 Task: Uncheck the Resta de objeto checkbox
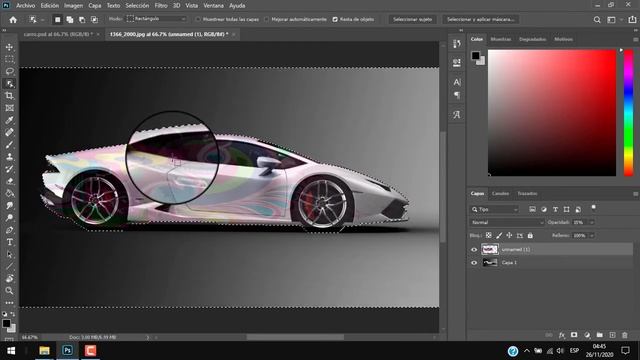coord(335,19)
